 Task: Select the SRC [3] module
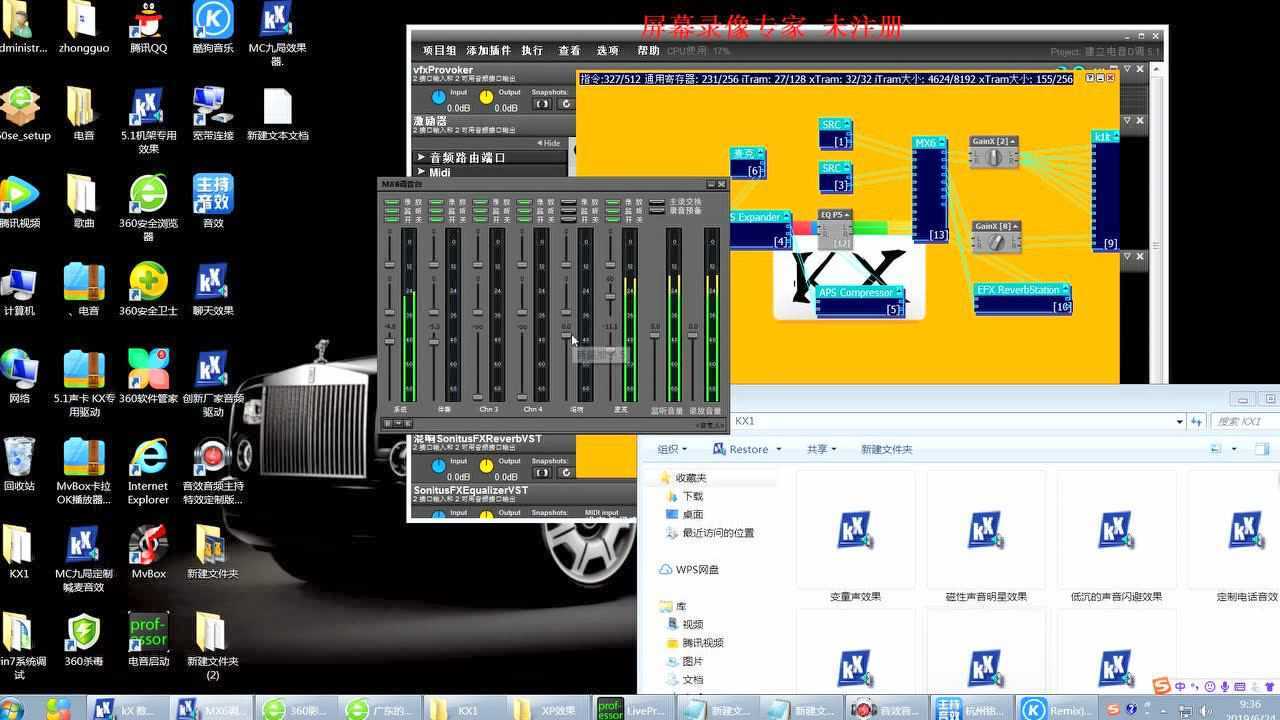(x=835, y=177)
